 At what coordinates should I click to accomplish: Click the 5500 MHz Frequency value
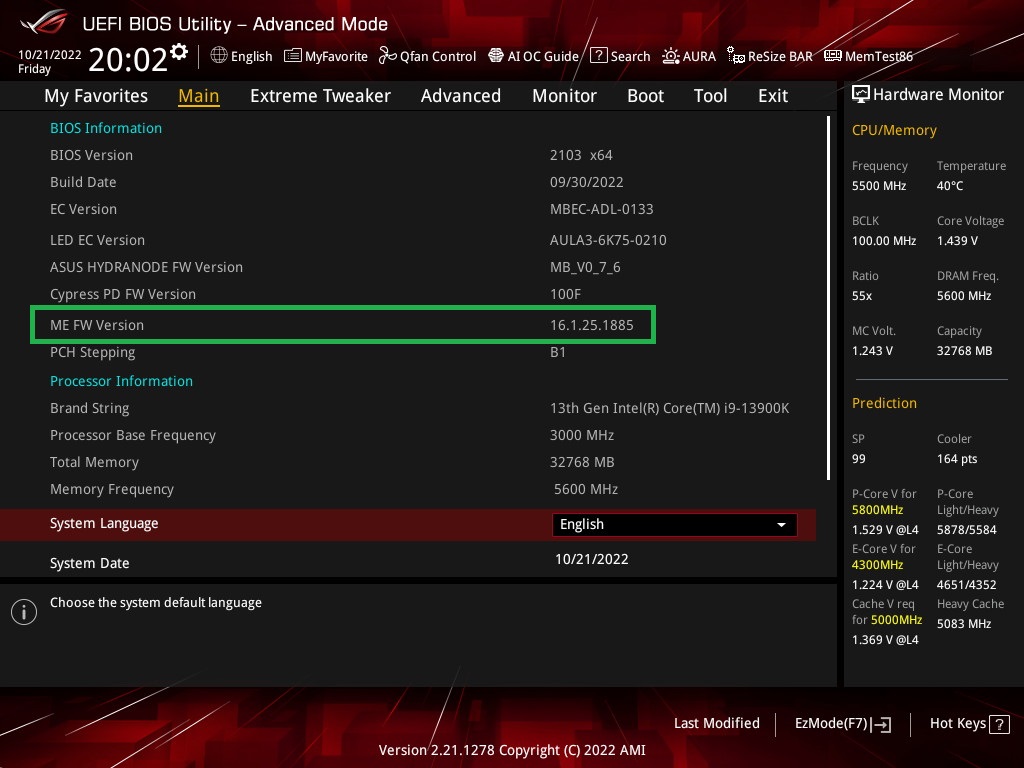point(879,186)
